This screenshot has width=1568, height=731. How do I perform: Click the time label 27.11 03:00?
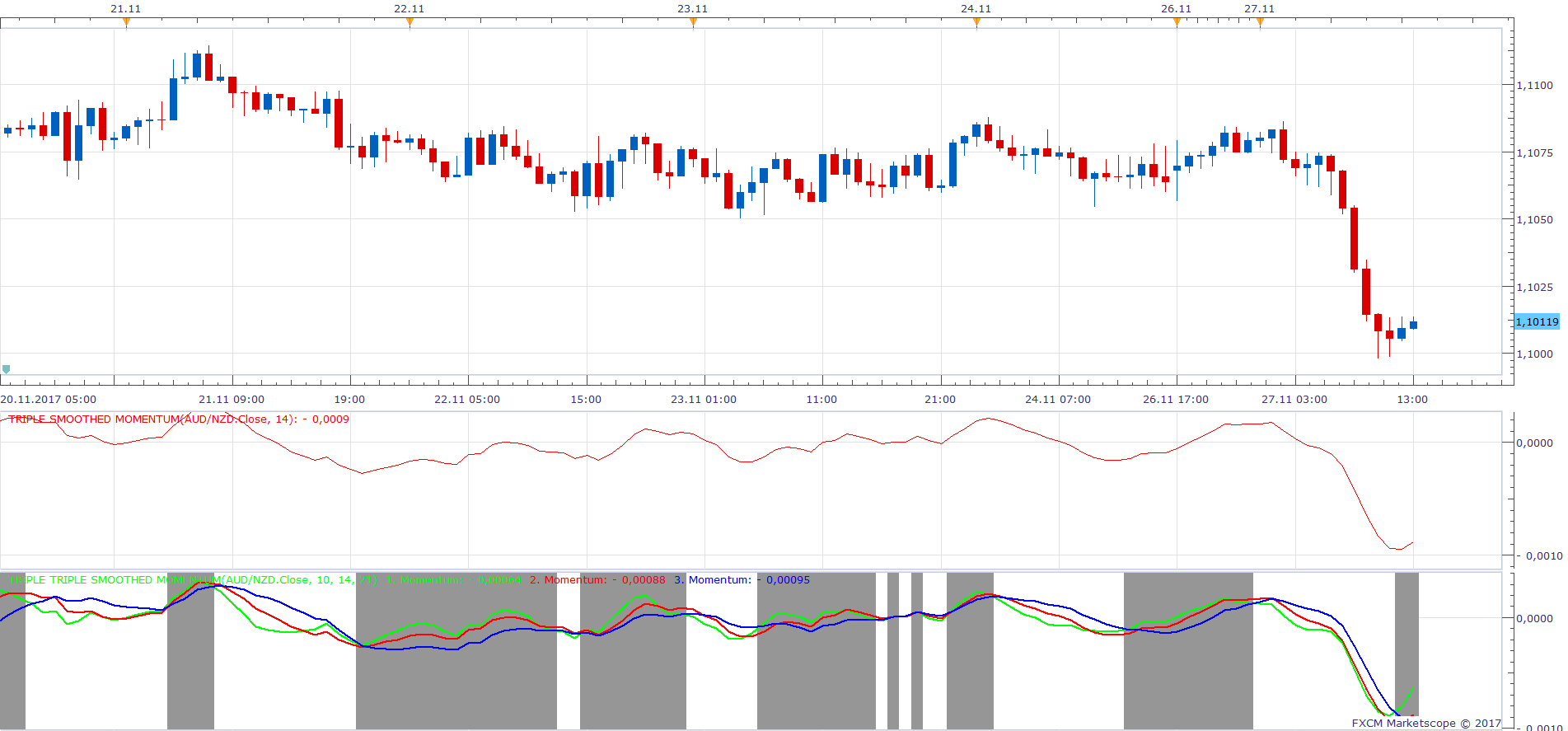tap(1294, 399)
